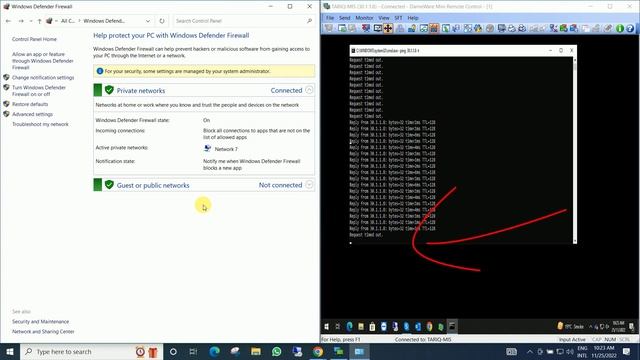Open Task View on the taskbar
The image size is (640, 360).
[193, 351]
